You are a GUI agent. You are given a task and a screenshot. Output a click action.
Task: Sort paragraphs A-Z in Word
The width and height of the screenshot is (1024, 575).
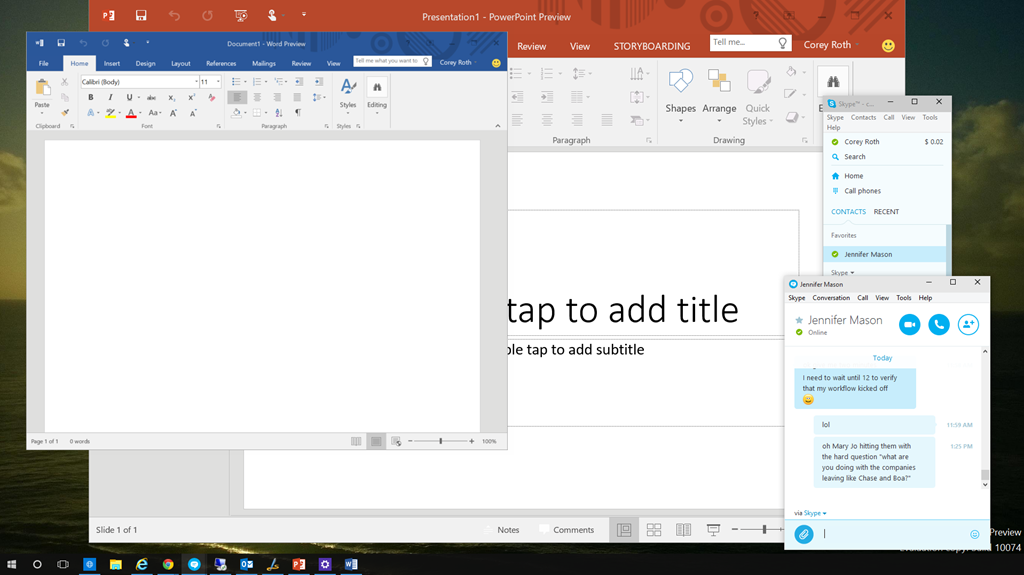(279, 113)
